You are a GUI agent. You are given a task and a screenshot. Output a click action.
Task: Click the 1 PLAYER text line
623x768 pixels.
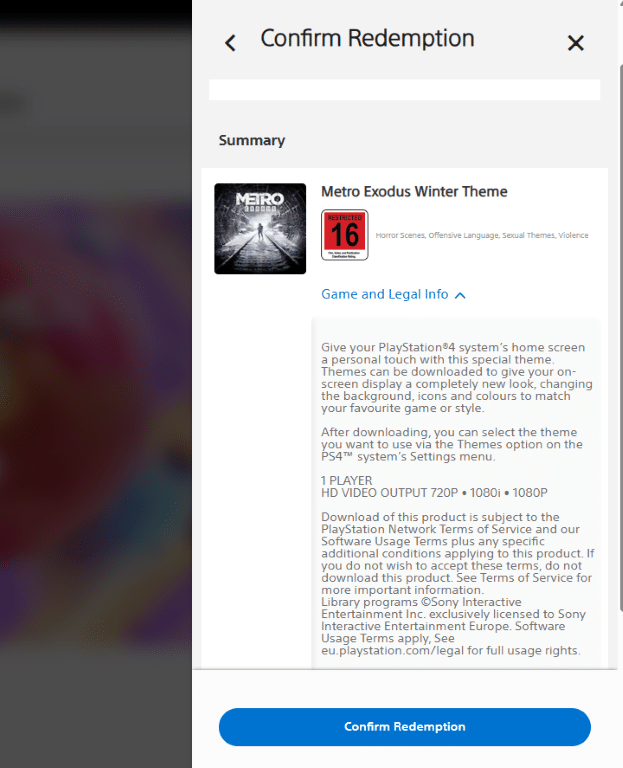pos(346,480)
